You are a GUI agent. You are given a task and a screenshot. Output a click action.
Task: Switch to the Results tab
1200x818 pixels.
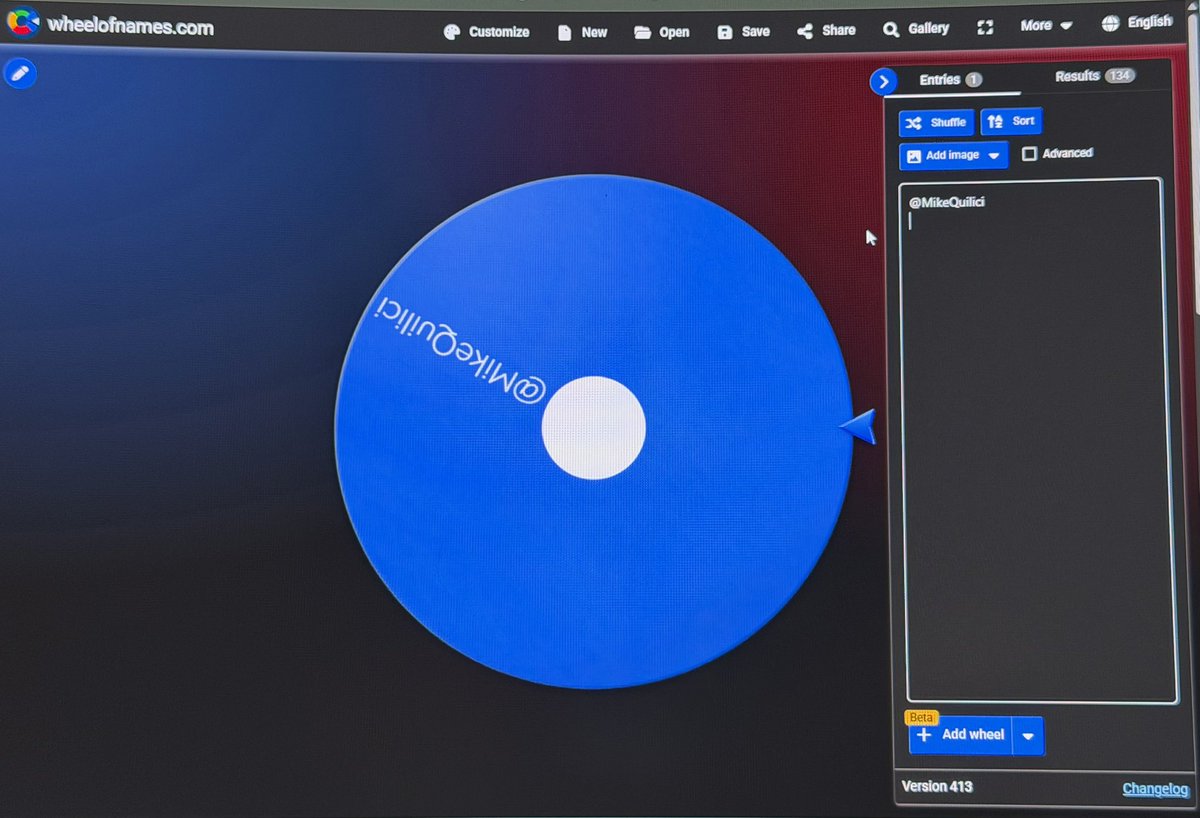(1094, 76)
